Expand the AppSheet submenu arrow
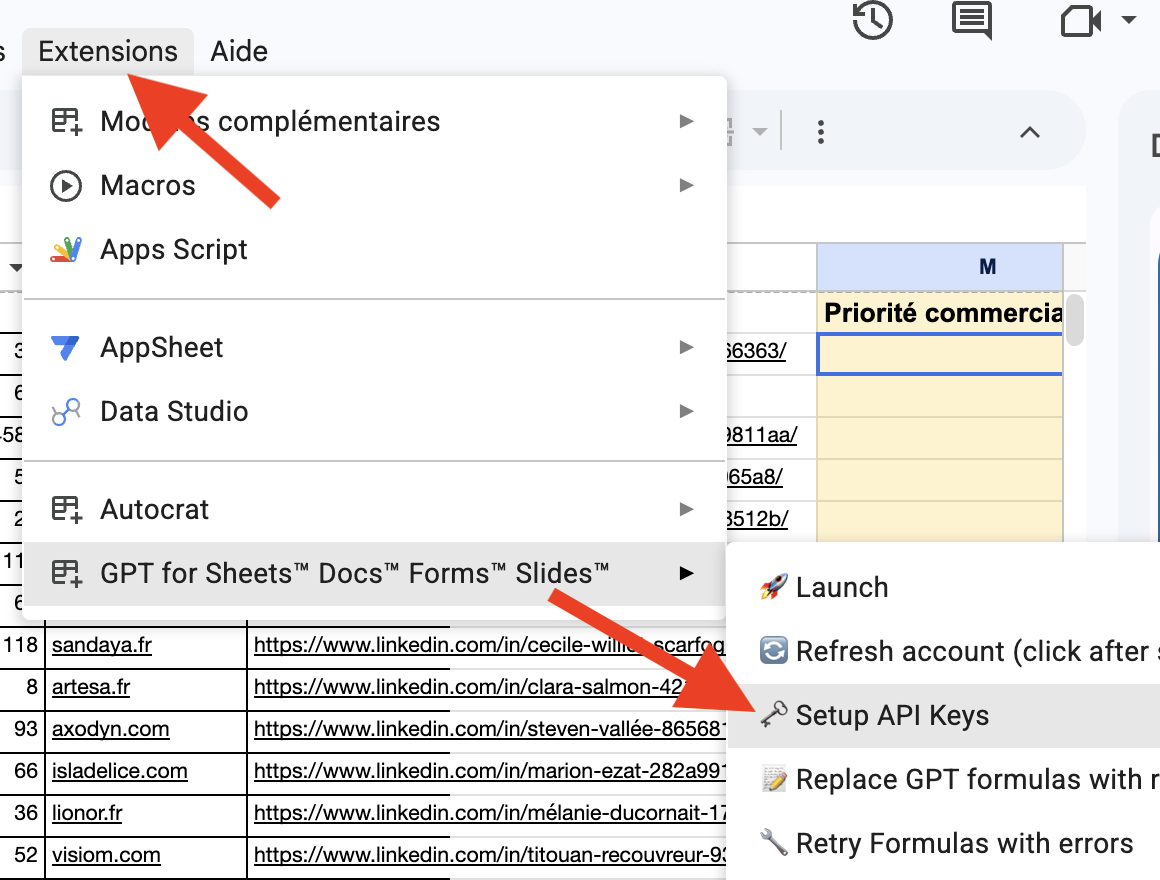This screenshot has width=1160, height=880. [x=687, y=347]
